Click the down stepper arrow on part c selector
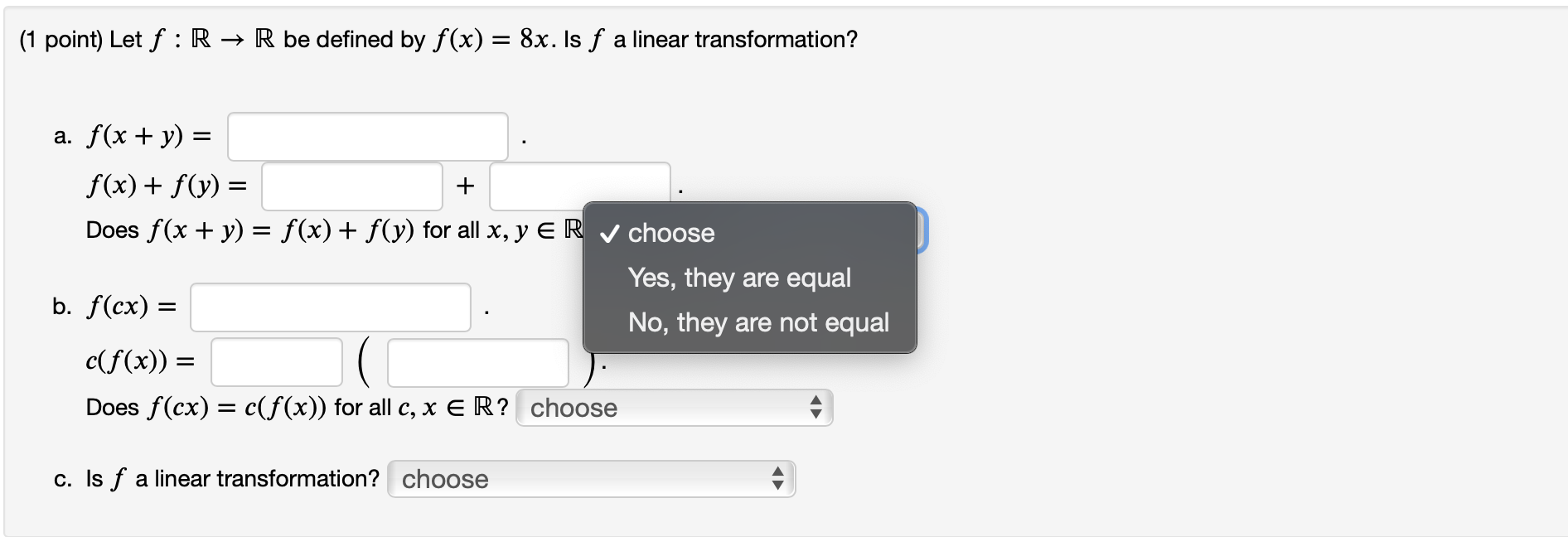The height and width of the screenshot is (537, 1568). (778, 485)
